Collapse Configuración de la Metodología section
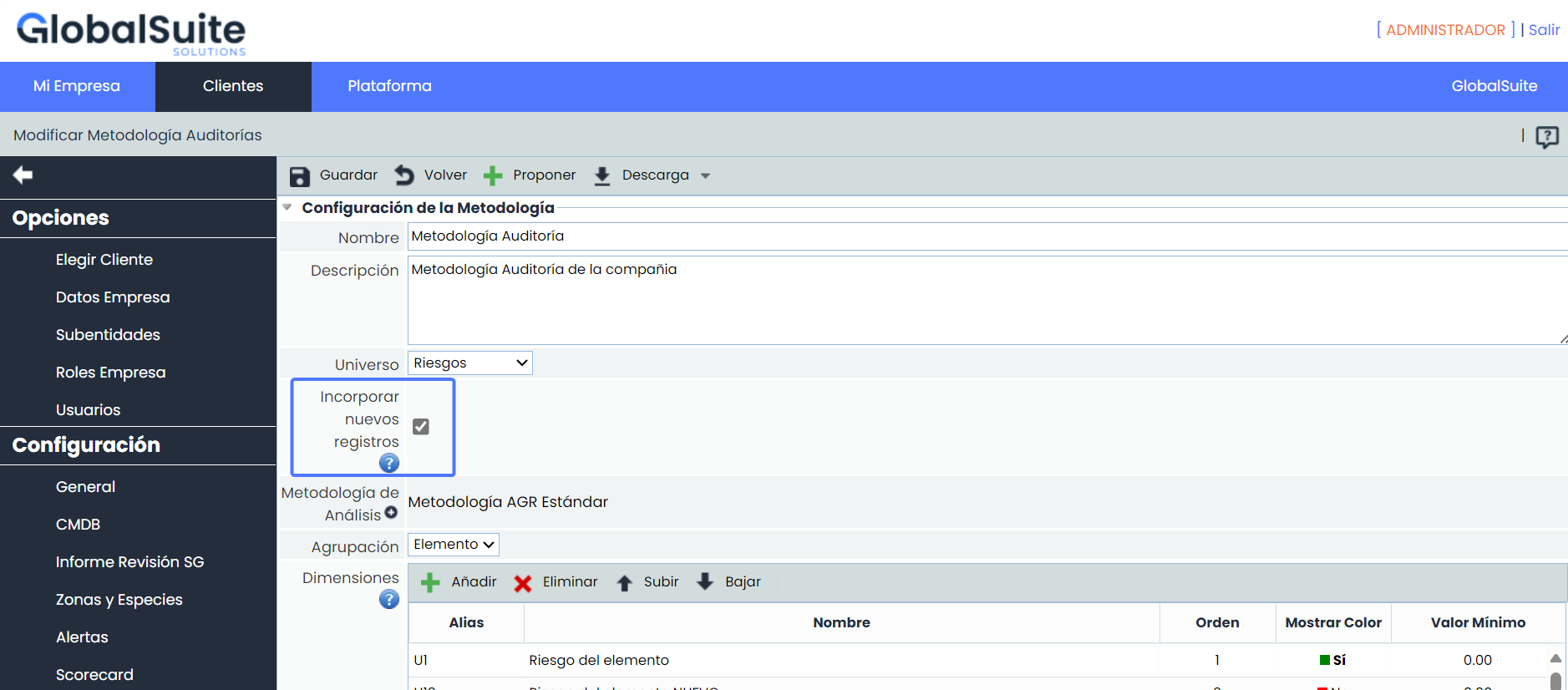 pyautogui.click(x=287, y=207)
